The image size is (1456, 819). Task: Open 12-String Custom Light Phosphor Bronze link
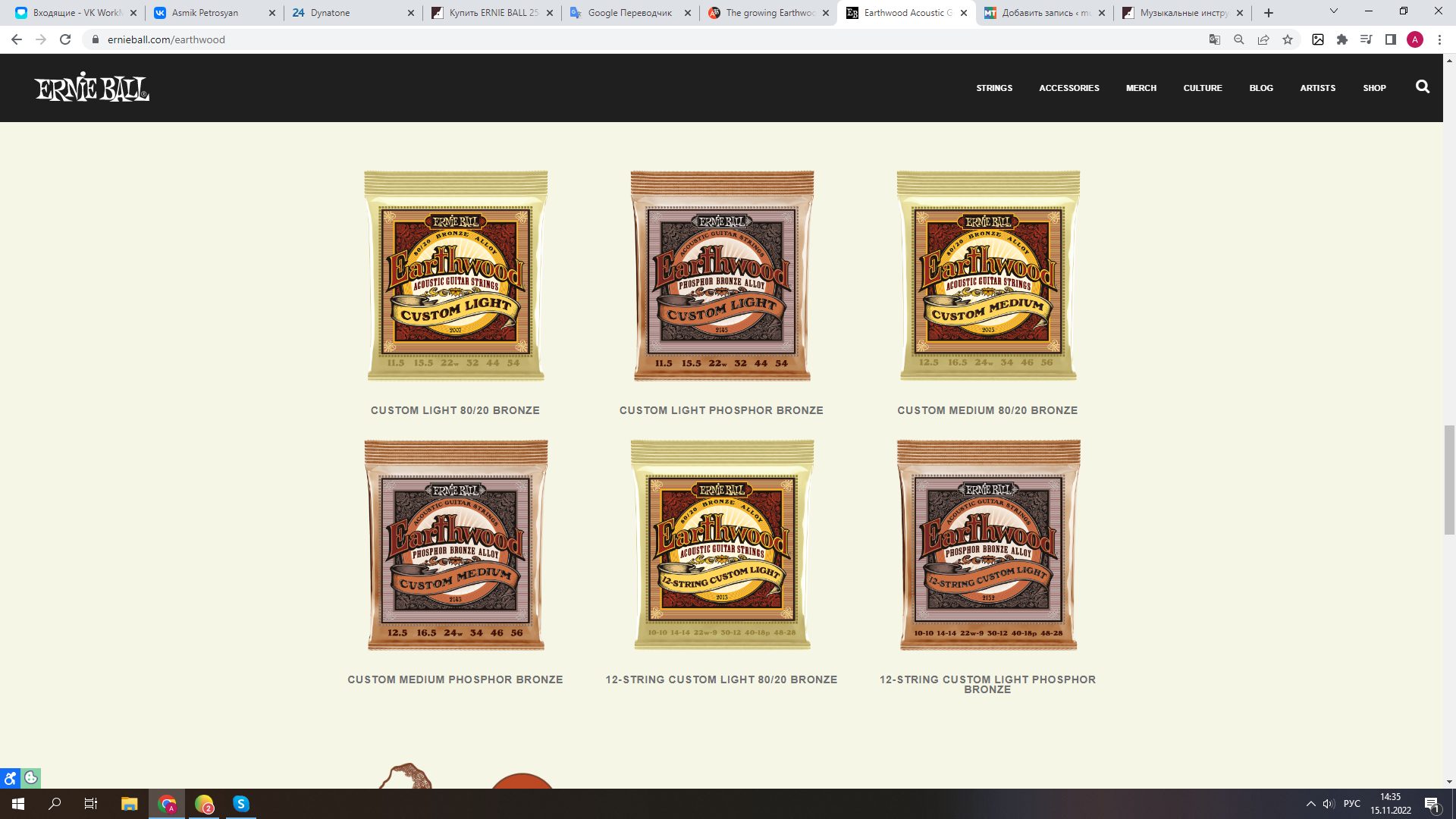(987, 684)
